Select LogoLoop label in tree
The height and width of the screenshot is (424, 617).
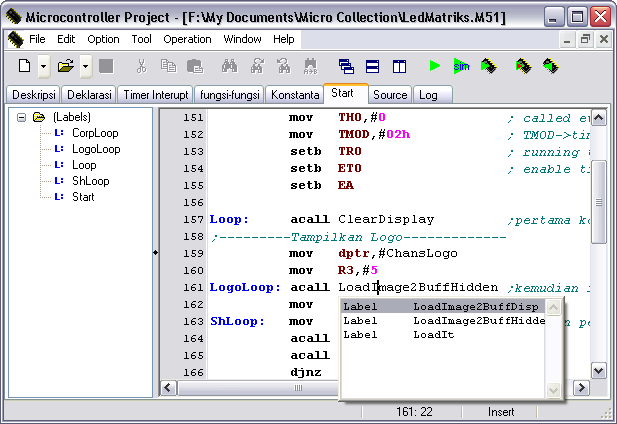96,149
